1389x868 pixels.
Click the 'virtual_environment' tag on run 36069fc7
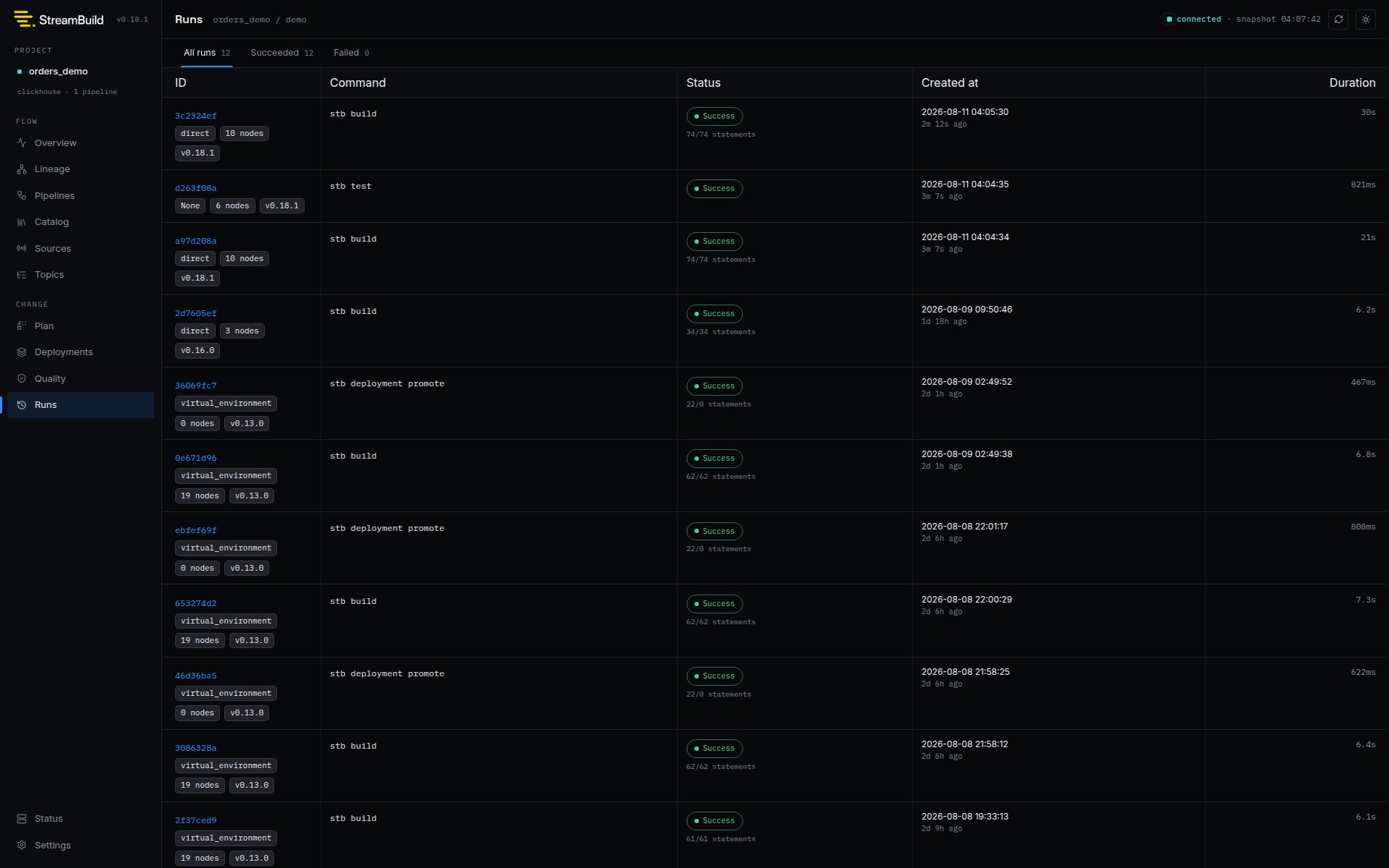pos(226,404)
